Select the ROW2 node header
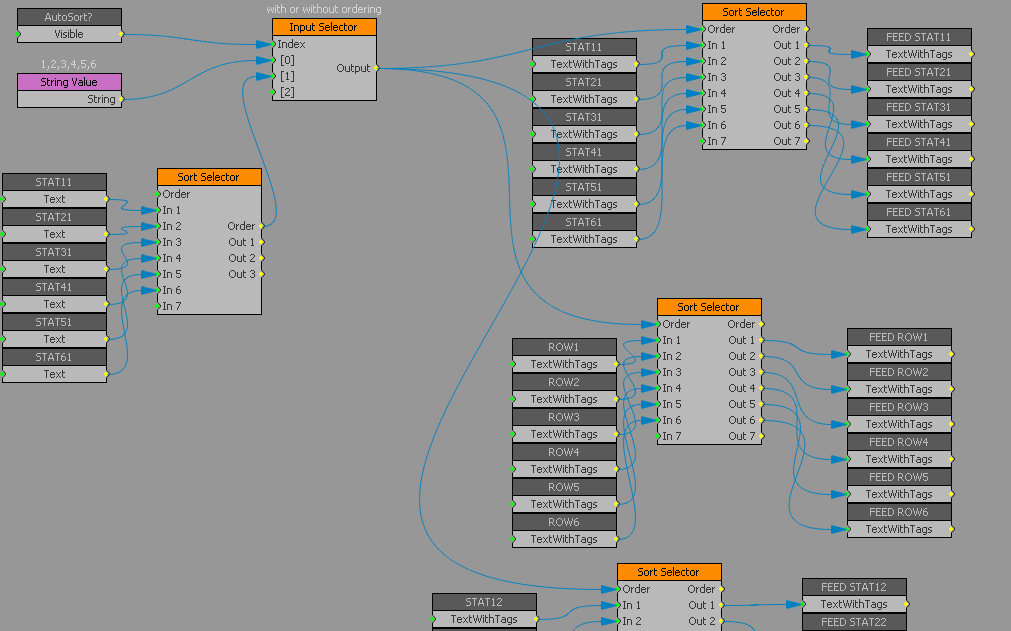 tap(564, 382)
